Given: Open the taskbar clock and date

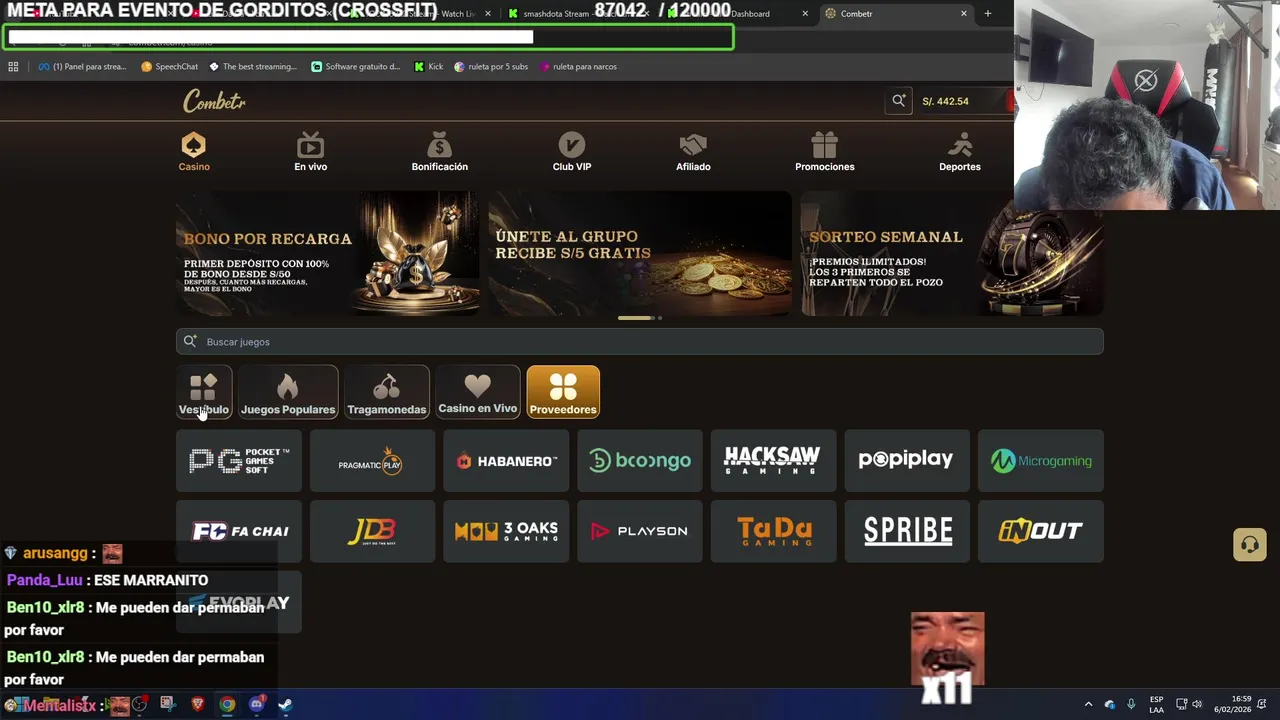Looking at the screenshot, I should (x=1233, y=704).
